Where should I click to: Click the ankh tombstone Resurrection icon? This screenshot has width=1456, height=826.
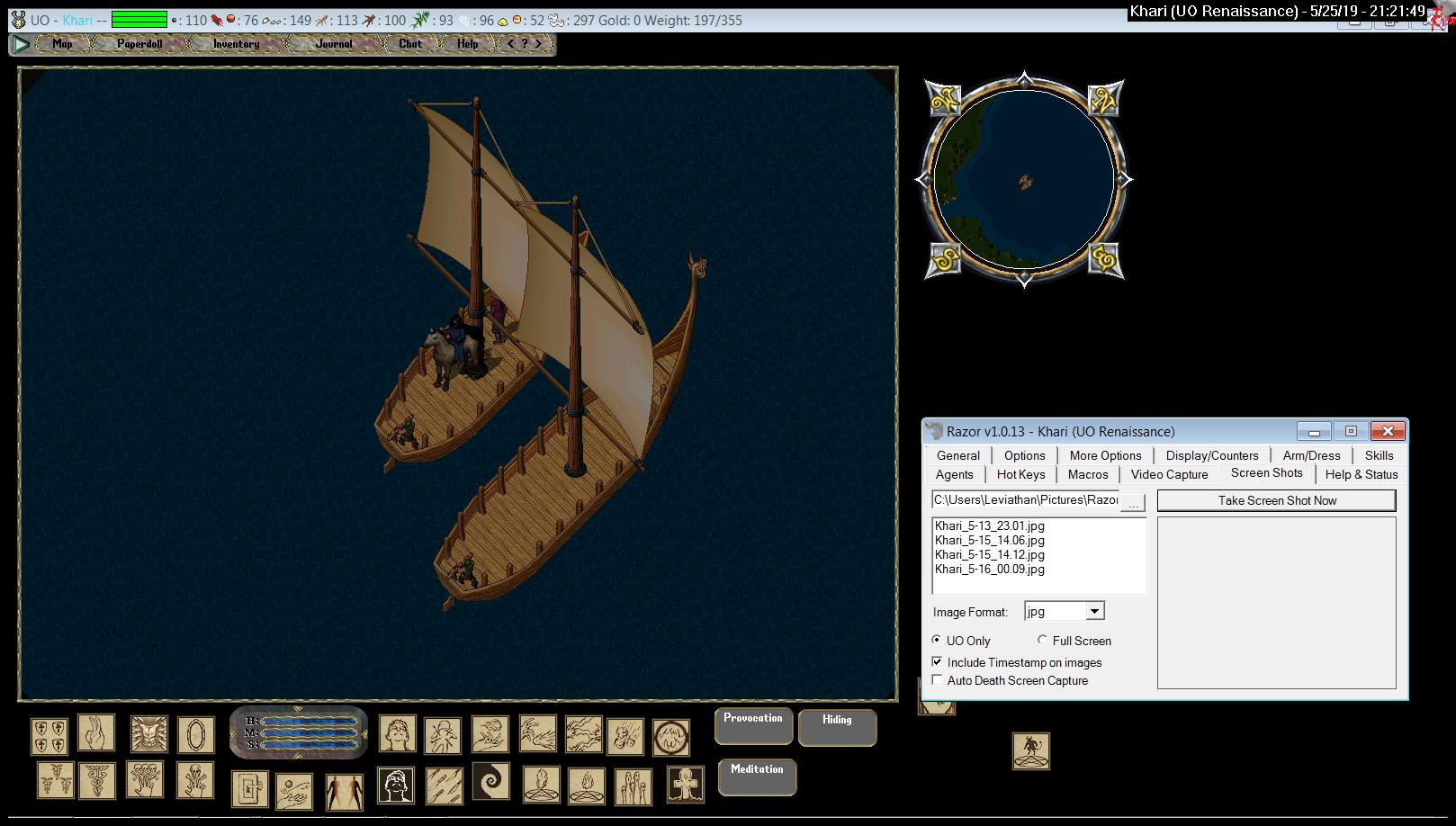click(685, 786)
